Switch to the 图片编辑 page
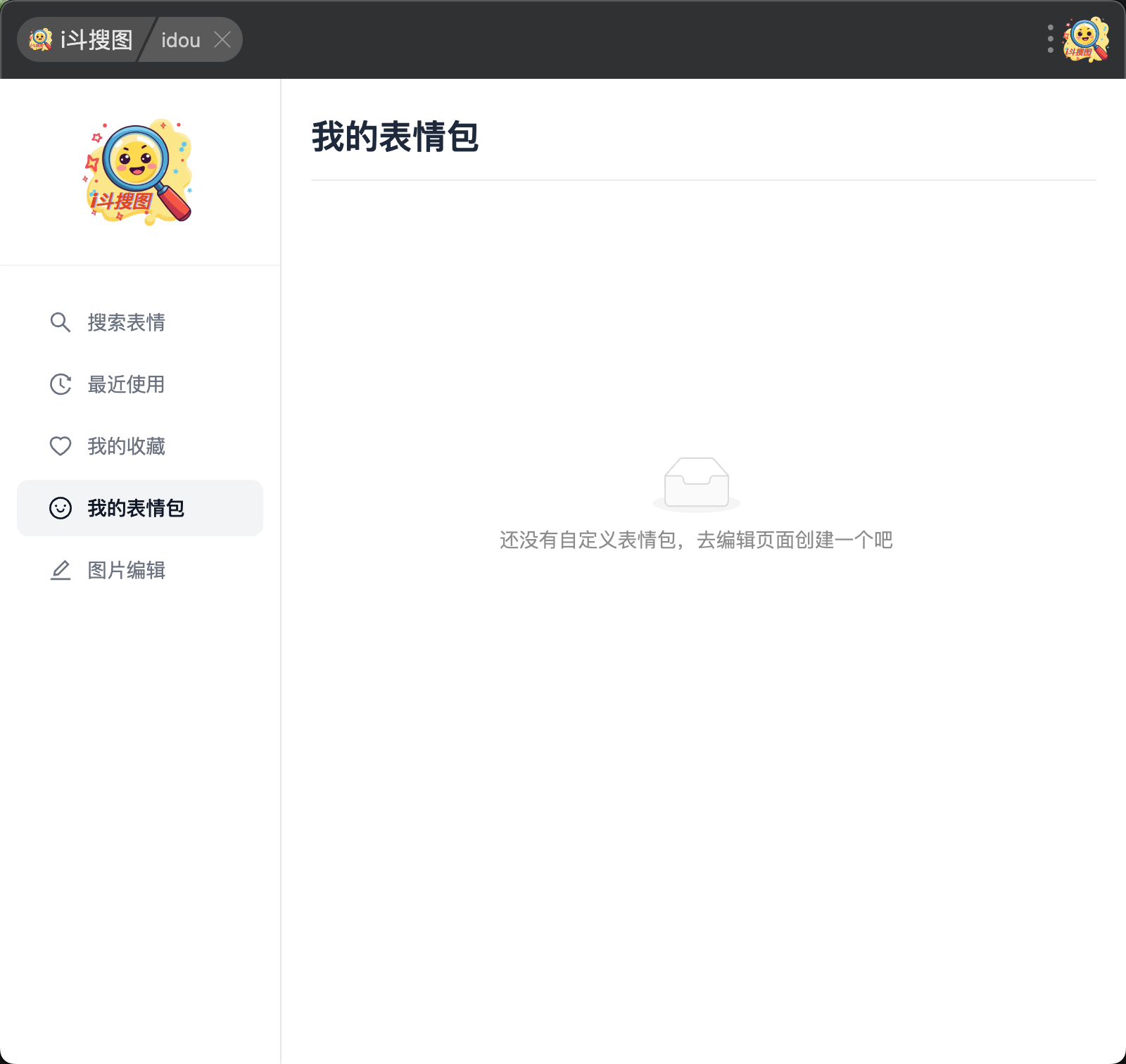Screen dimensions: 1126x1064 tap(127, 570)
